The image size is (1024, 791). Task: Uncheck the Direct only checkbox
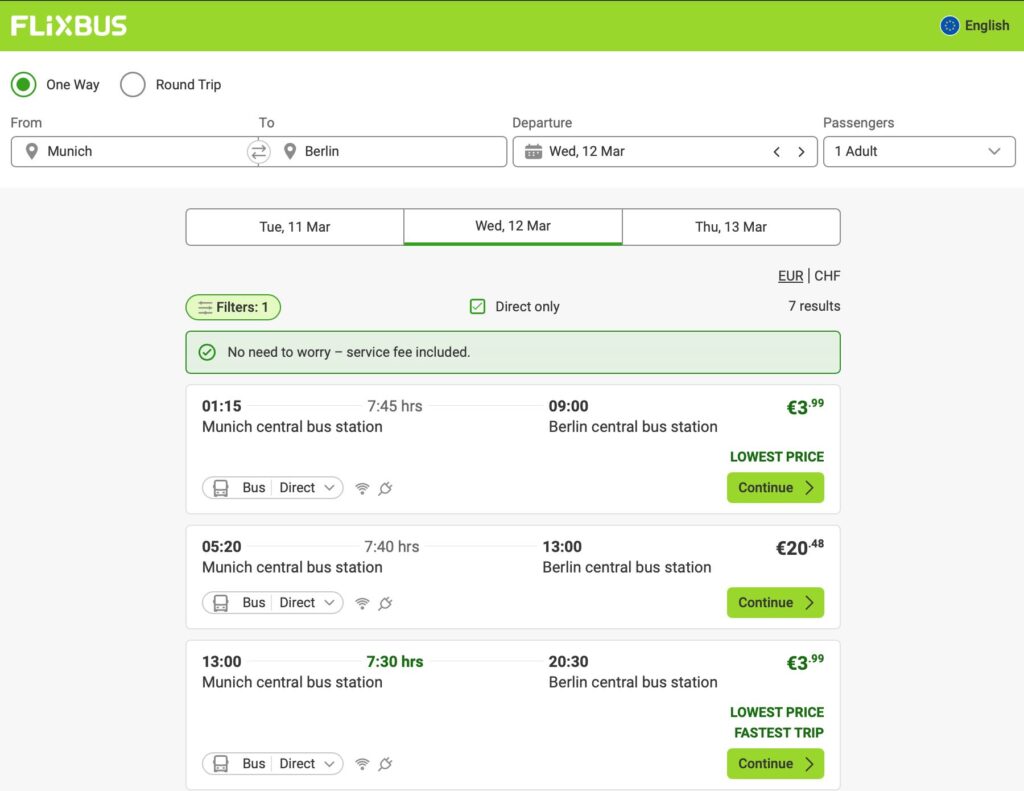click(x=477, y=306)
